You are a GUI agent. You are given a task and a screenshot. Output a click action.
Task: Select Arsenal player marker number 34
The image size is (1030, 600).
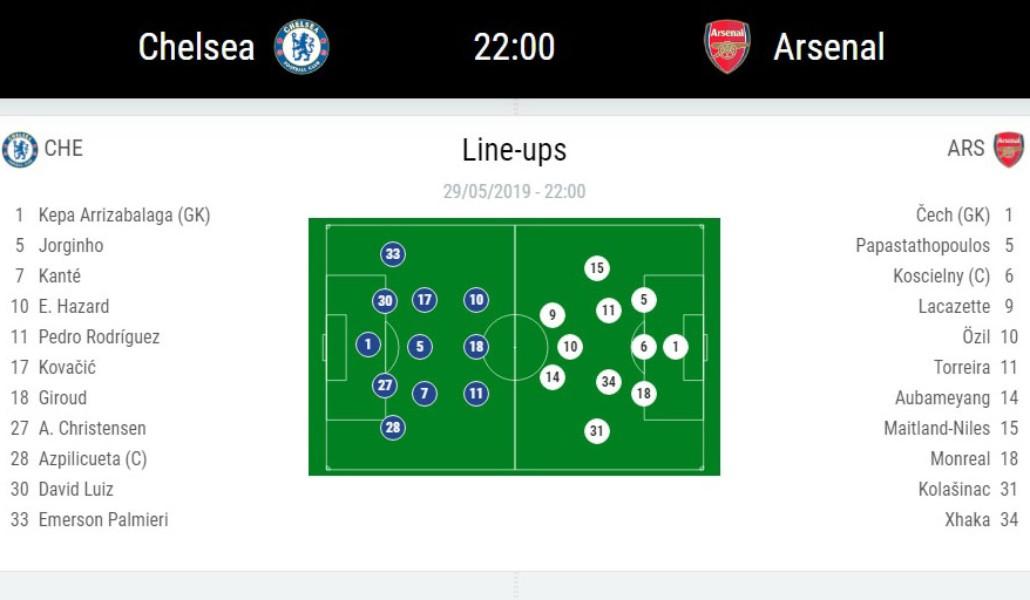point(609,381)
